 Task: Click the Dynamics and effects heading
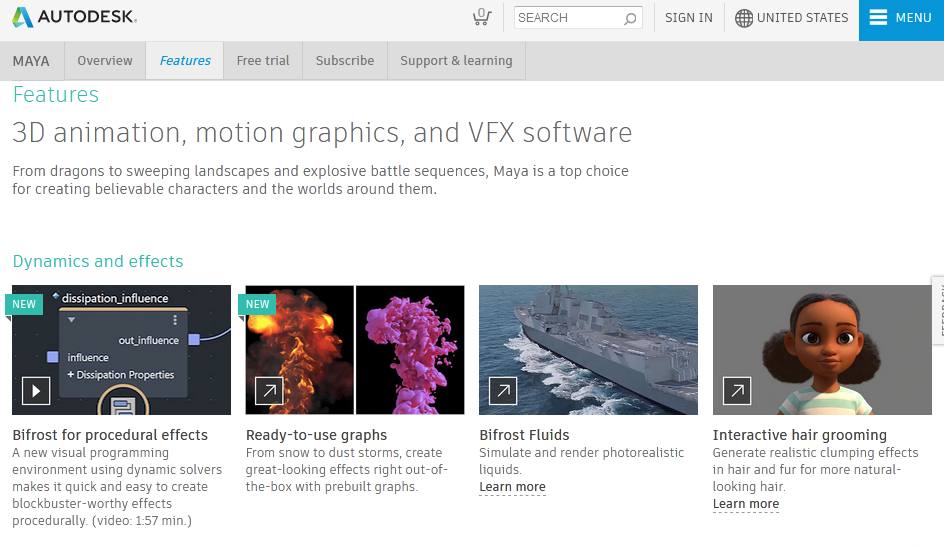pyautogui.click(x=98, y=261)
